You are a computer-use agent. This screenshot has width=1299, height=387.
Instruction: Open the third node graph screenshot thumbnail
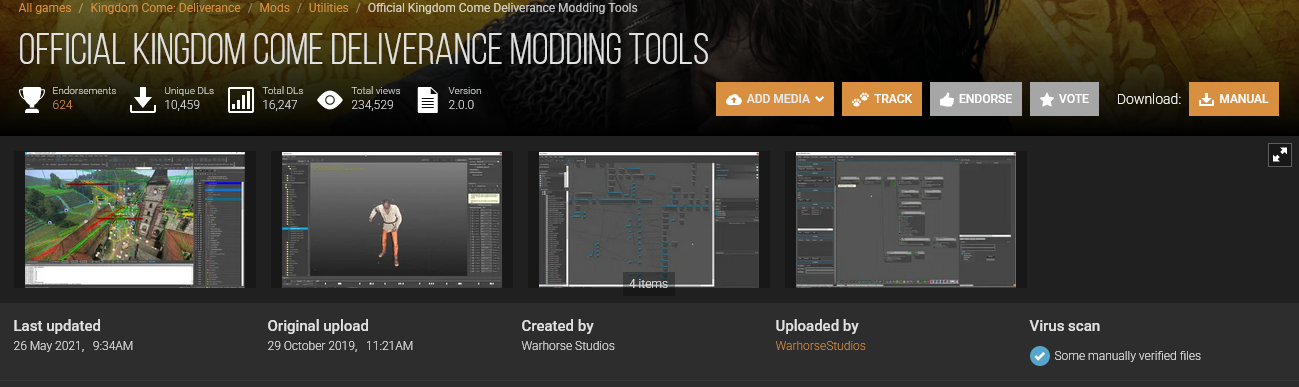(x=648, y=220)
